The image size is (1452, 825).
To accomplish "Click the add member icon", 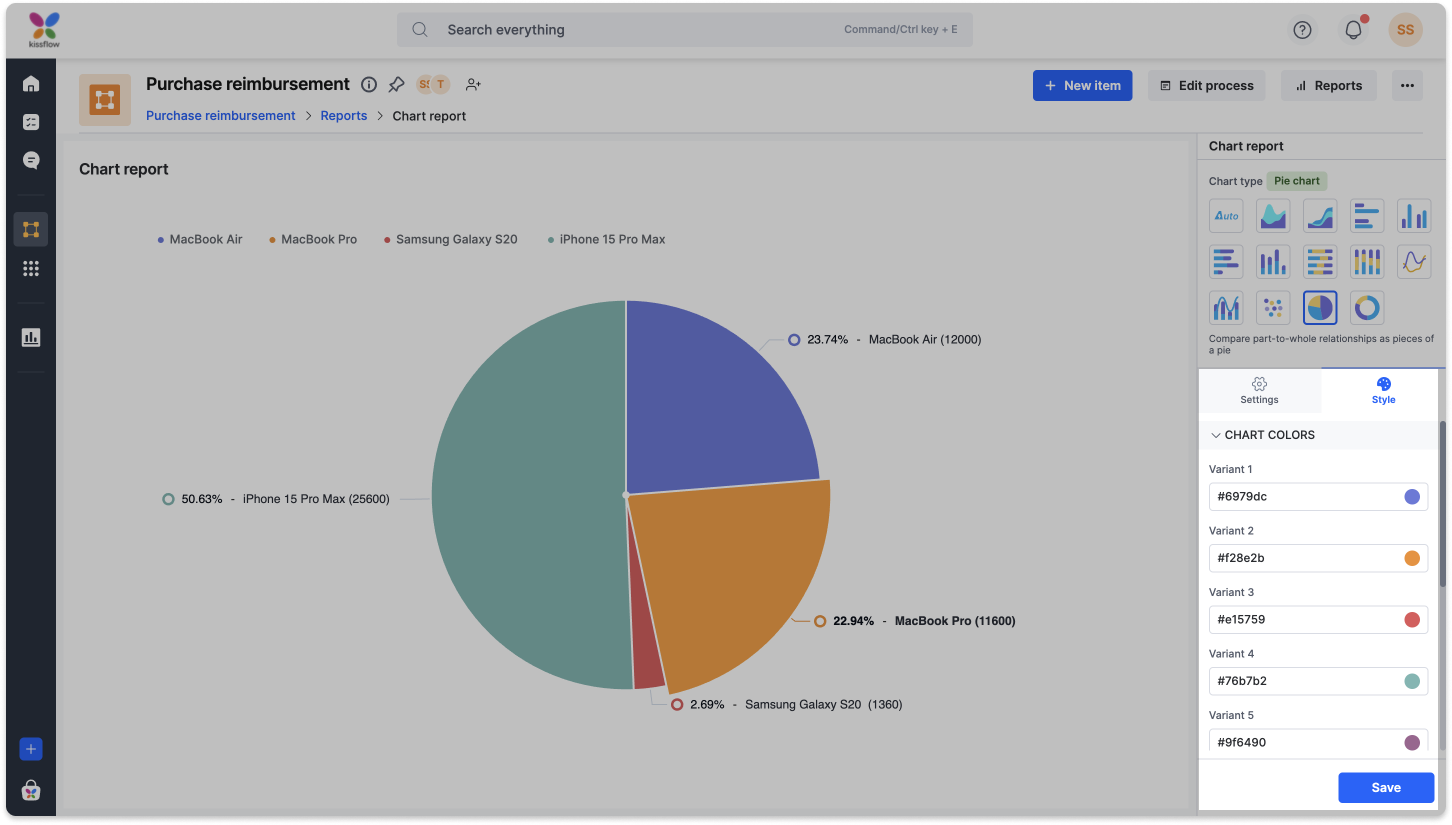I will pyautogui.click(x=474, y=85).
